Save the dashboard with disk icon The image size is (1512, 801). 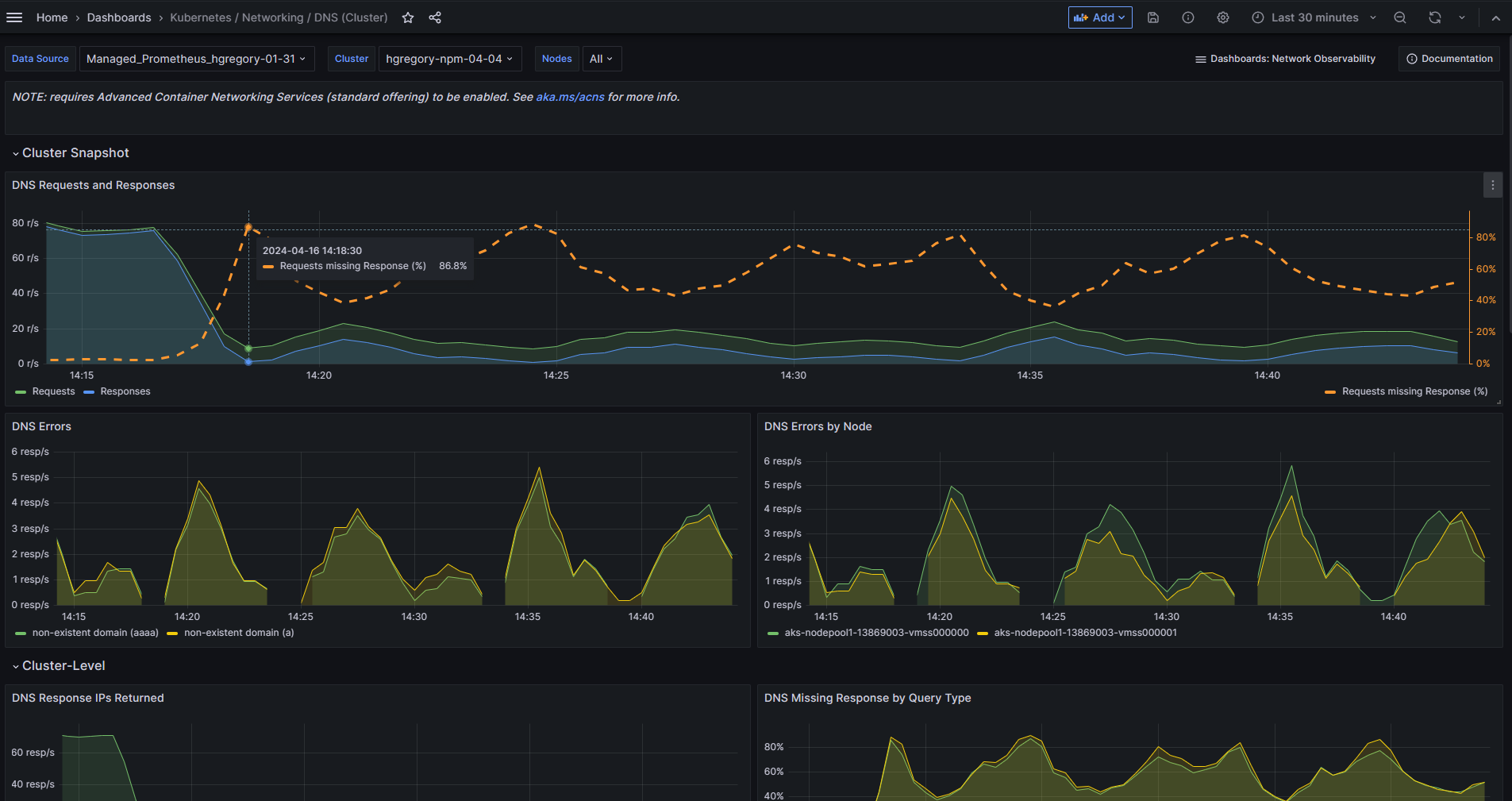pos(1153,17)
